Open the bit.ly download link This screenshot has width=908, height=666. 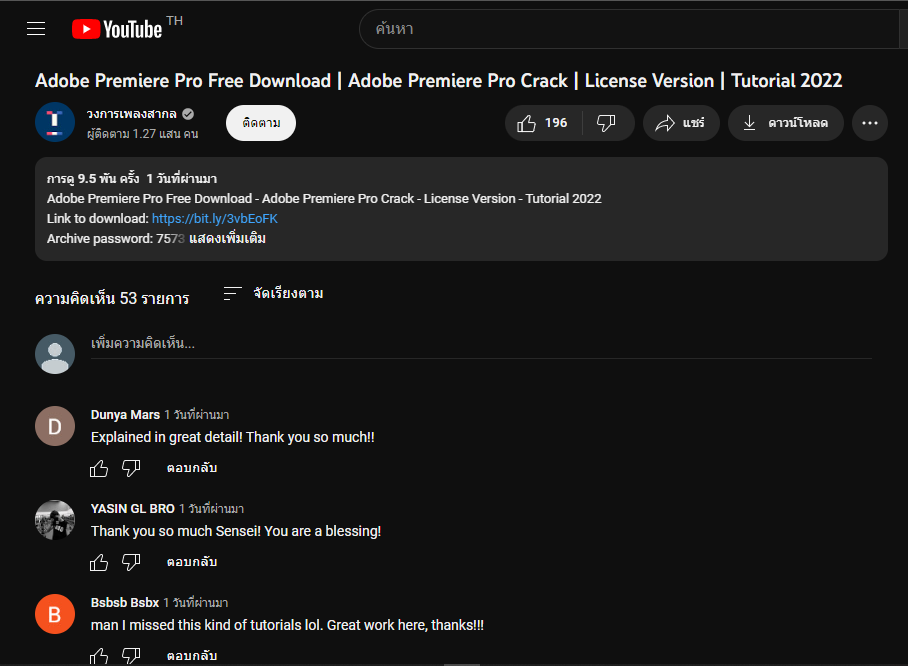[x=215, y=218]
